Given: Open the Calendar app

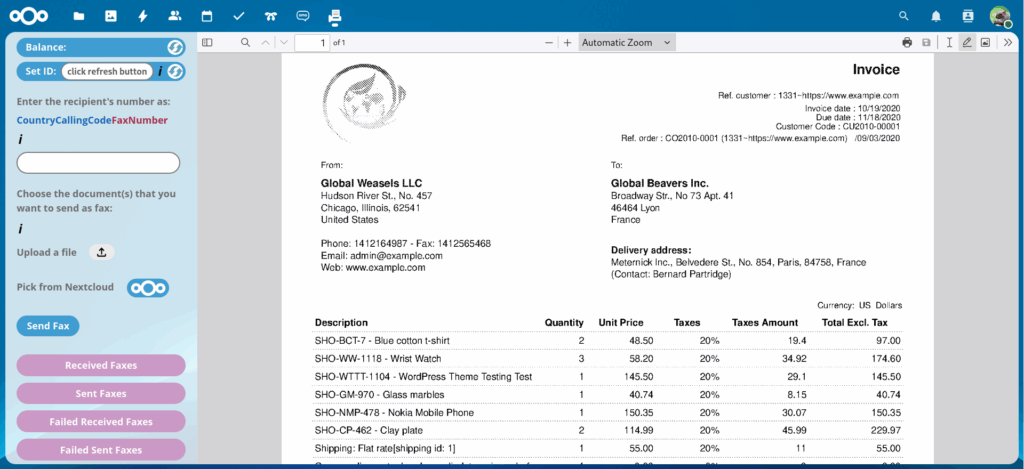Looking at the screenshot, I should [207, 16].
